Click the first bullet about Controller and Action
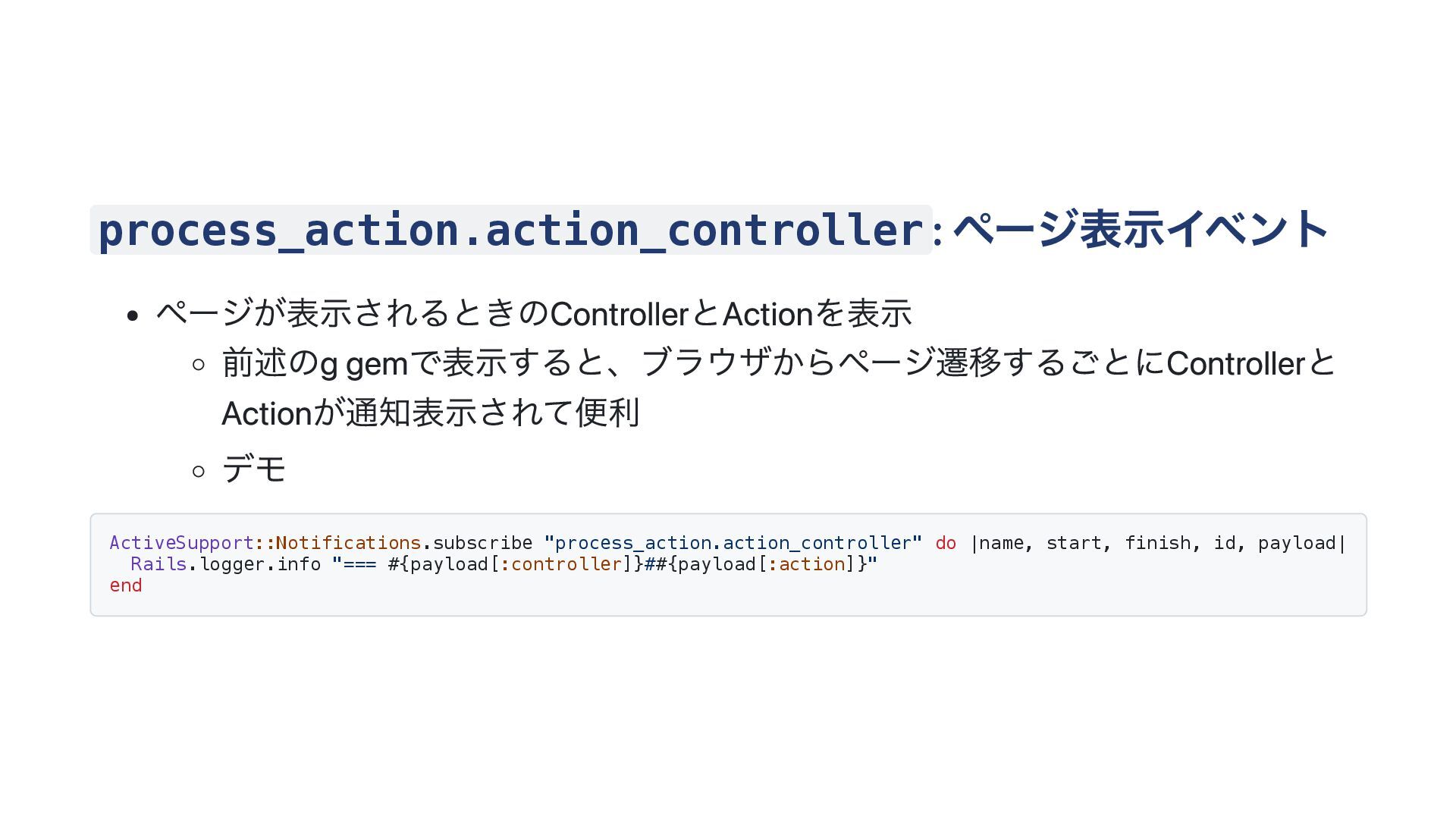 pyautogui.click(x=534, y=313)
